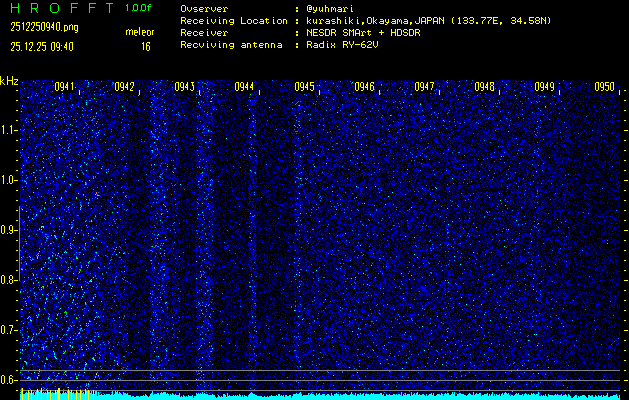Click the 0941 time marker
The height and width of the screenshot is (400, 629).
pyautogui.click(x=65, y=87)
